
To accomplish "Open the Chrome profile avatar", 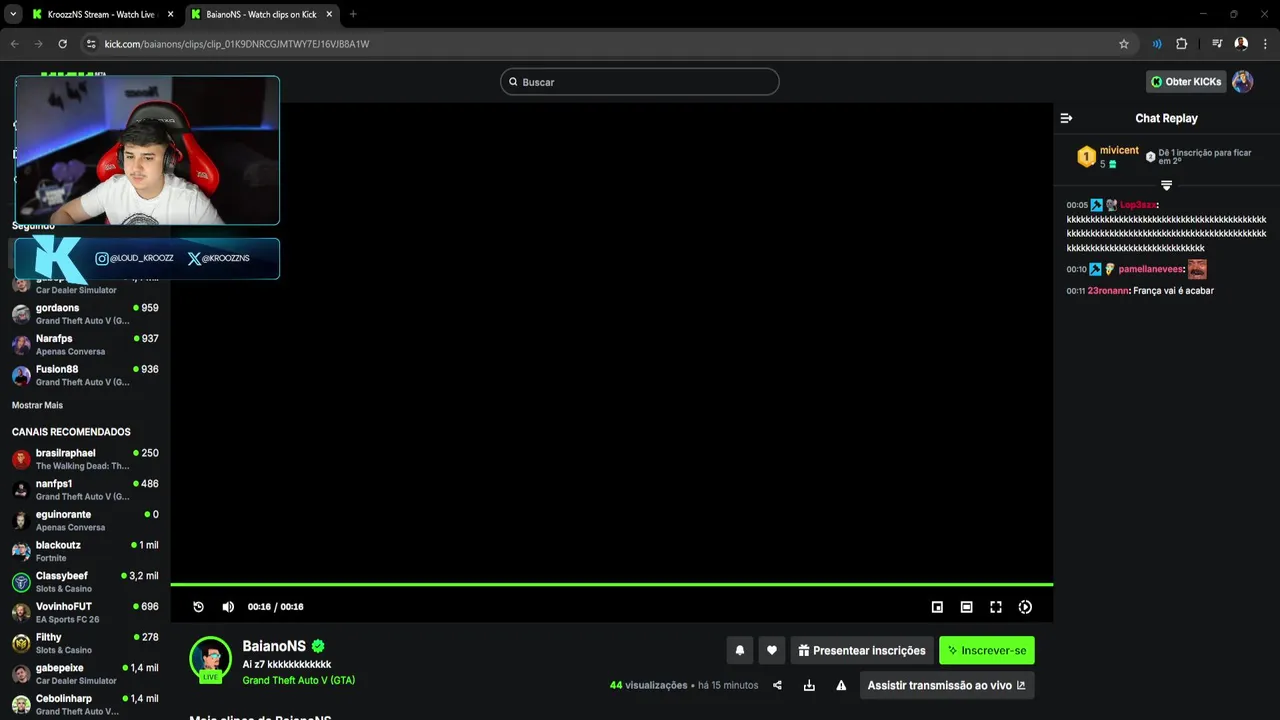I will coord(1241,44).
